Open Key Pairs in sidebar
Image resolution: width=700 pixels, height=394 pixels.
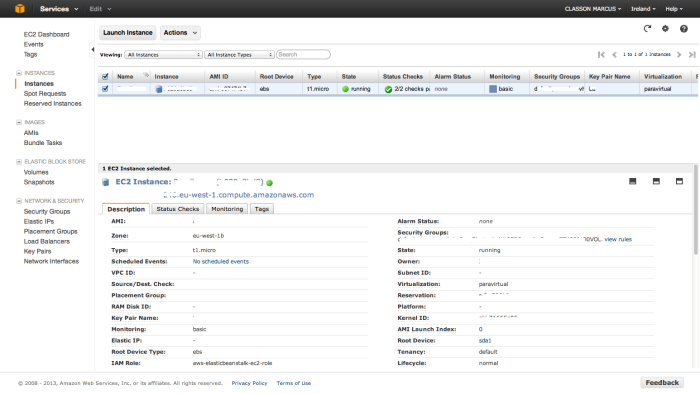[x=38, y=251]
